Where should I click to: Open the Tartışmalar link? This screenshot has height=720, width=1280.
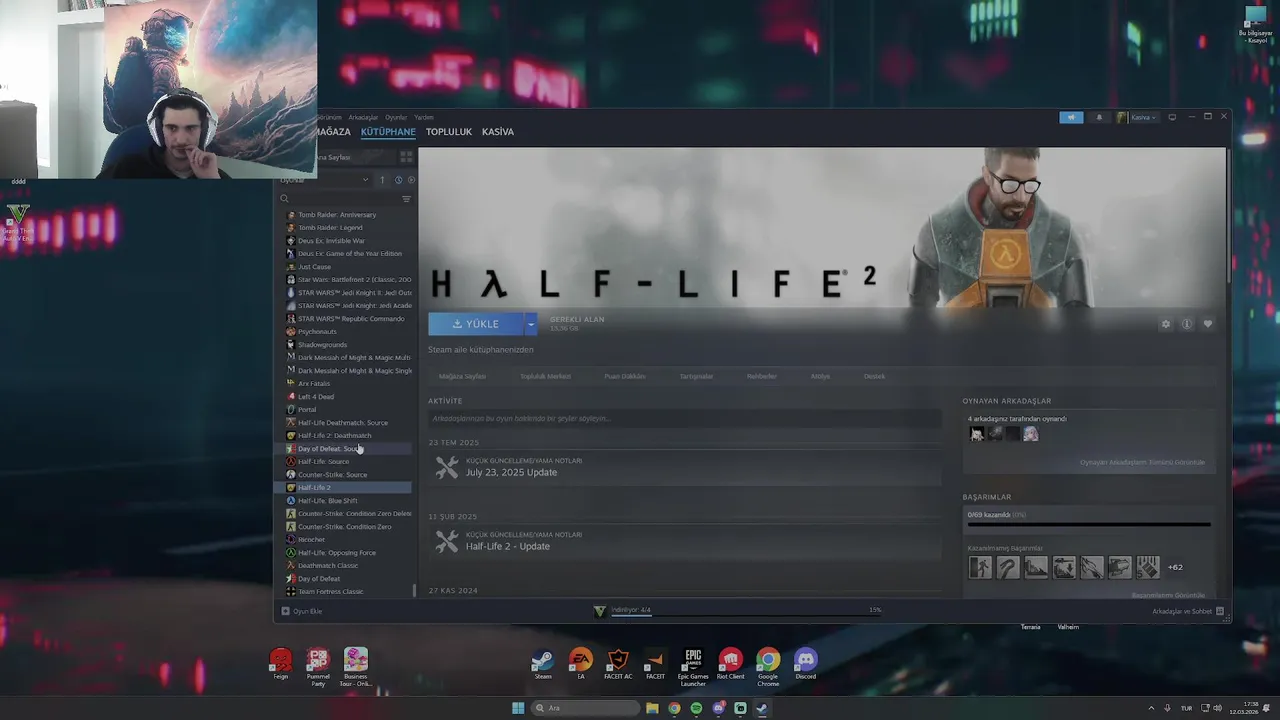[696, 377]
